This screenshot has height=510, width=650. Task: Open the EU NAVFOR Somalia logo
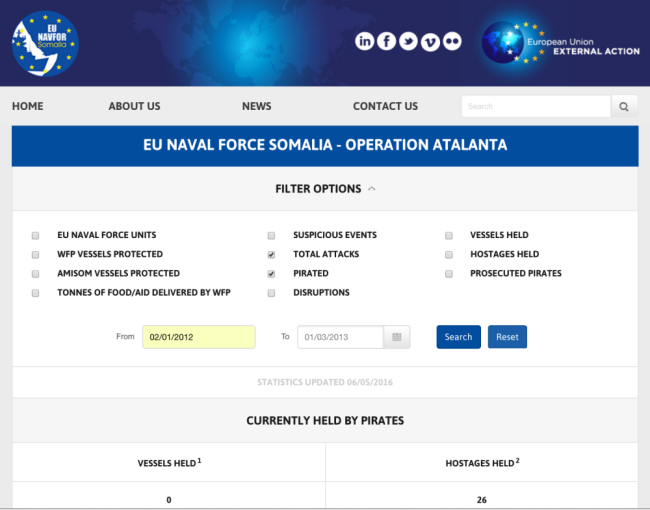point(45,44)
